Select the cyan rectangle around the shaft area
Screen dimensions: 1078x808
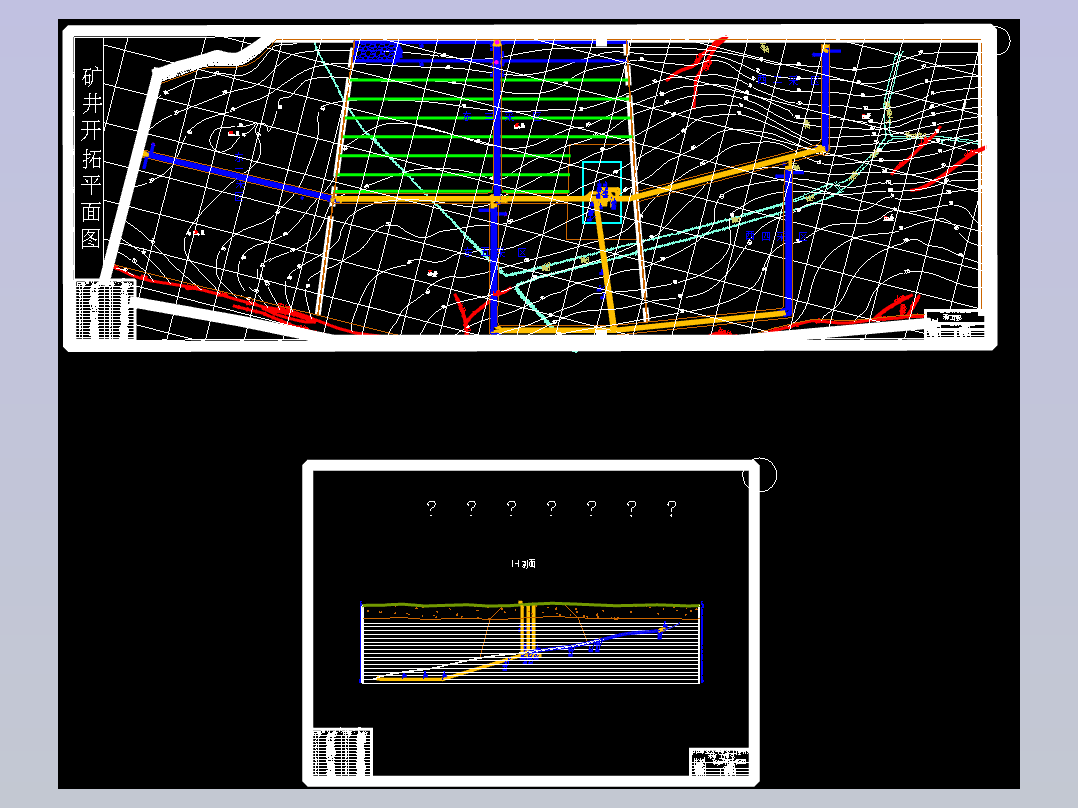pos(602,193)
